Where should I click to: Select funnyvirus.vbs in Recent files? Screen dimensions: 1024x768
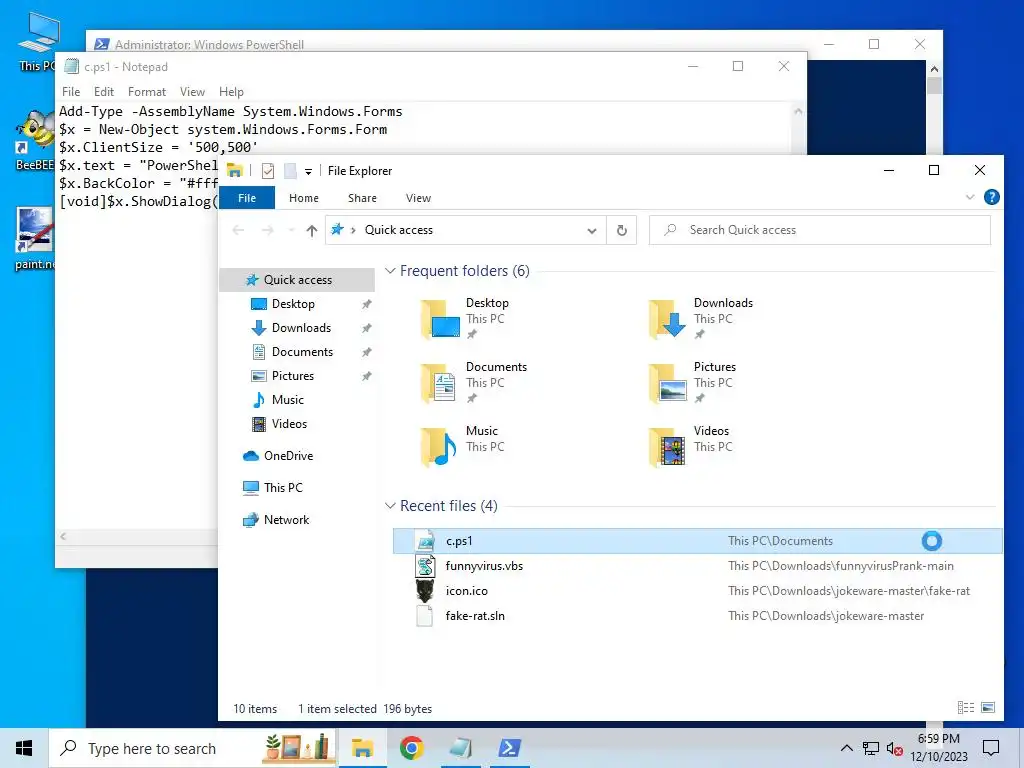[x=697, y=566]
